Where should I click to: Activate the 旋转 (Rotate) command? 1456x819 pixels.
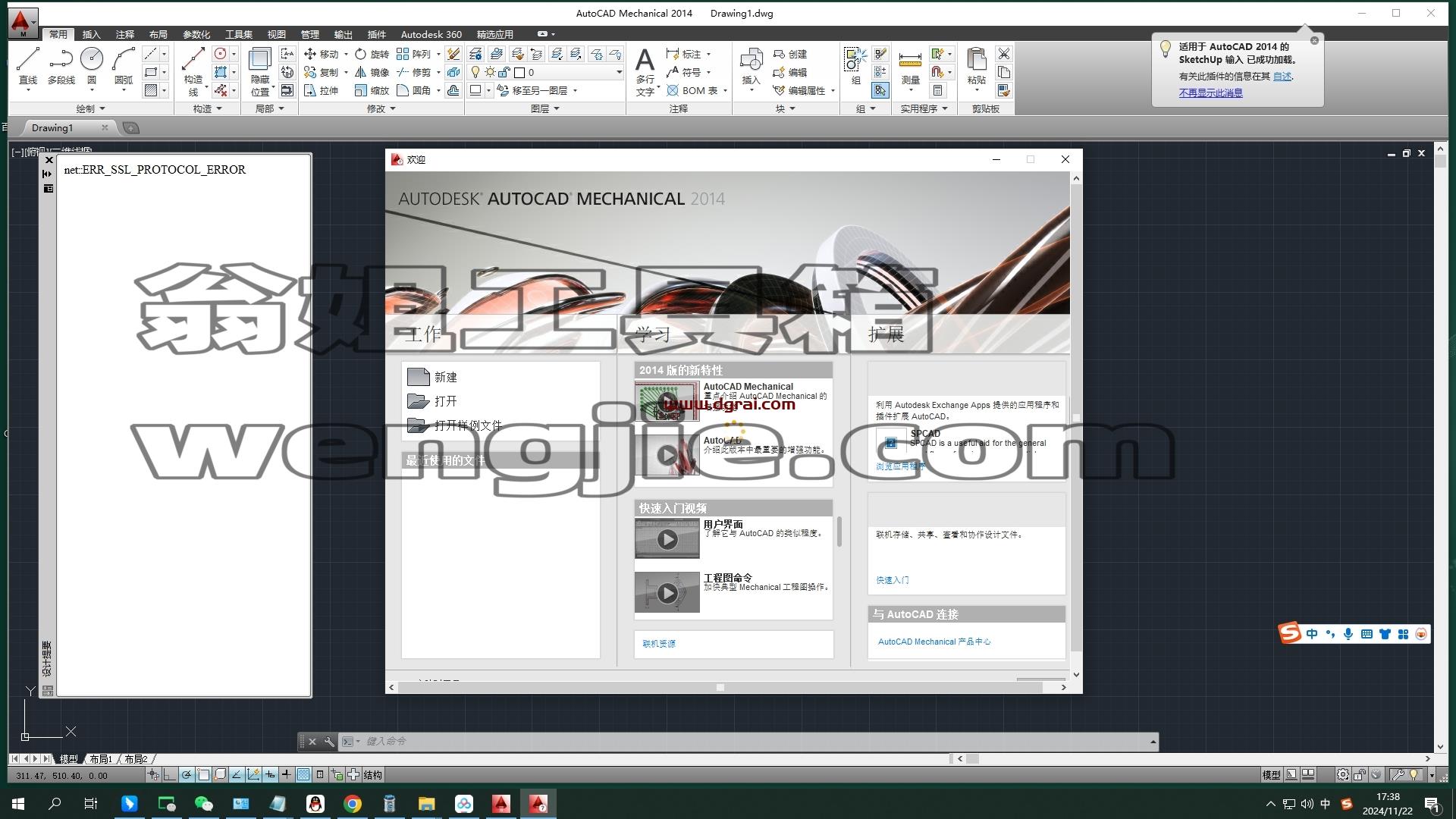click(x=372, y=54)
